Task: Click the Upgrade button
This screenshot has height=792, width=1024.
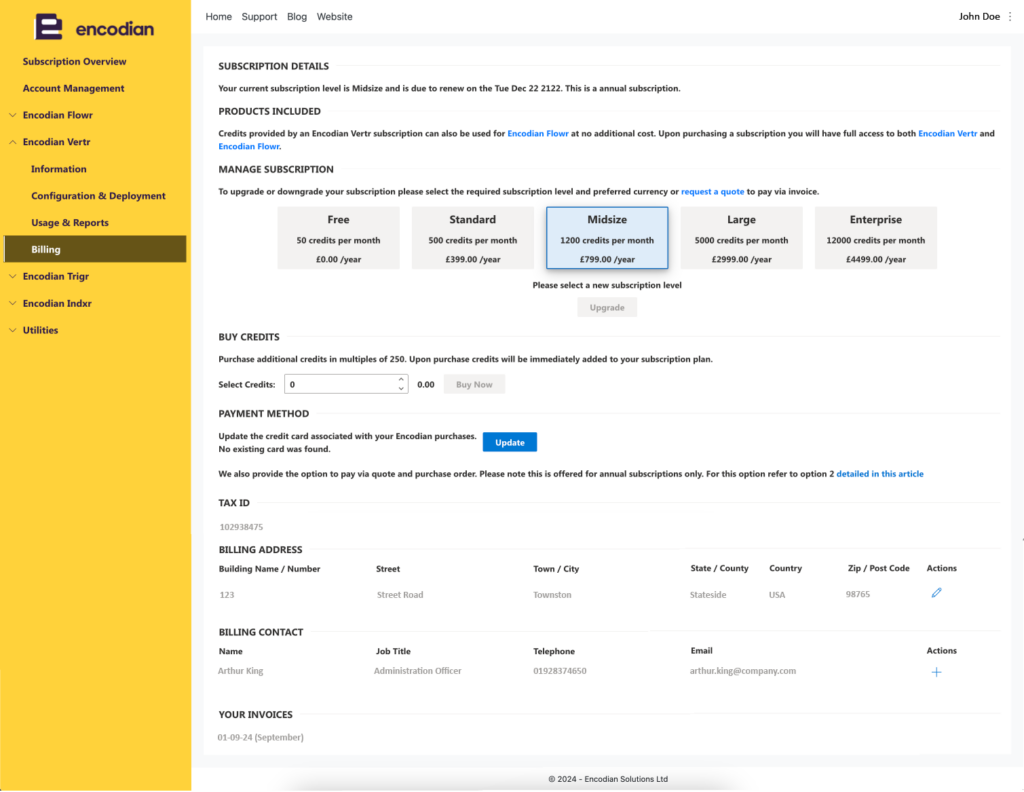Action: pos(606,307)
